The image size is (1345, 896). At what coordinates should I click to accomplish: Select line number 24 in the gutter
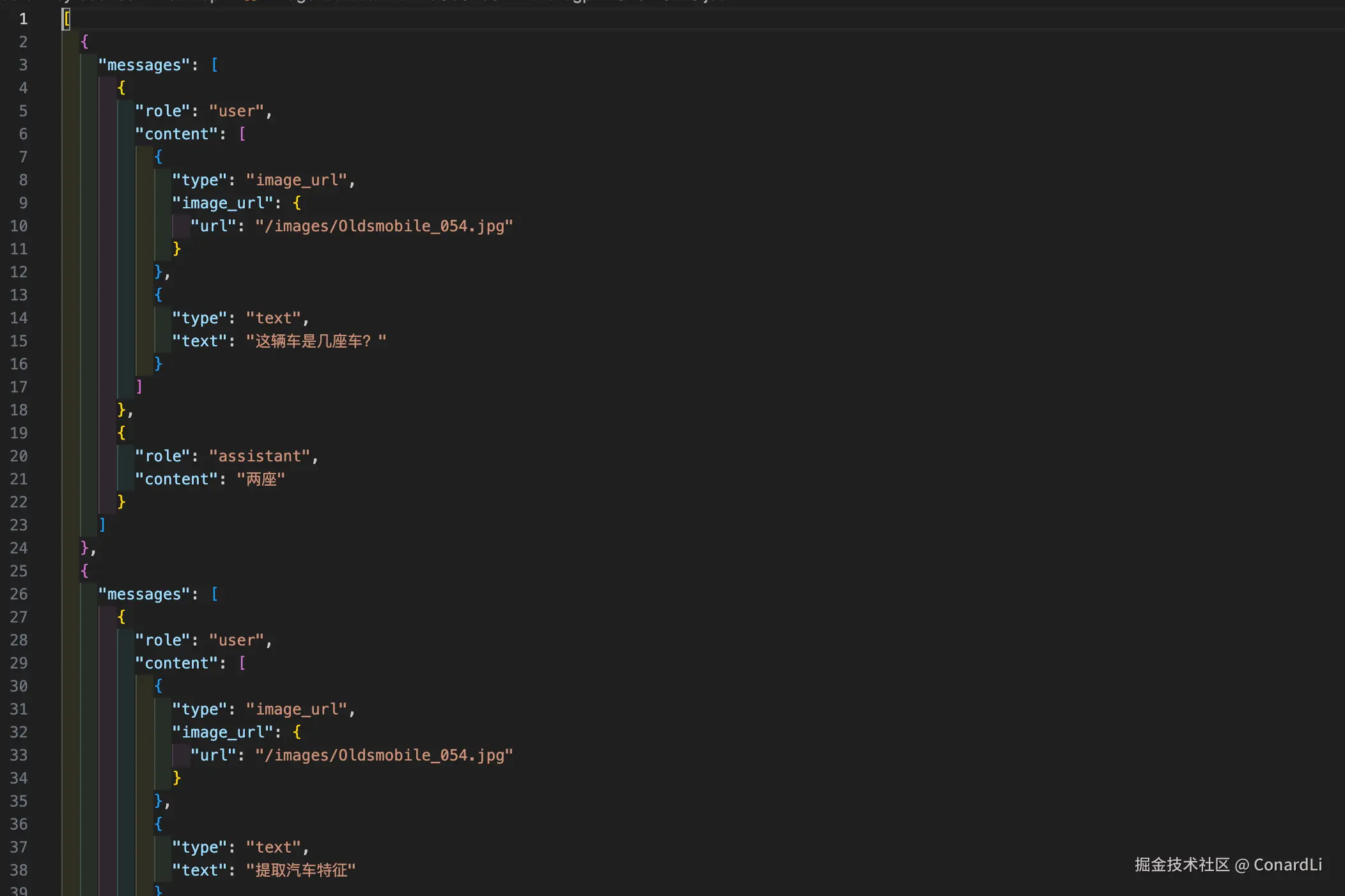click(19, 548)
